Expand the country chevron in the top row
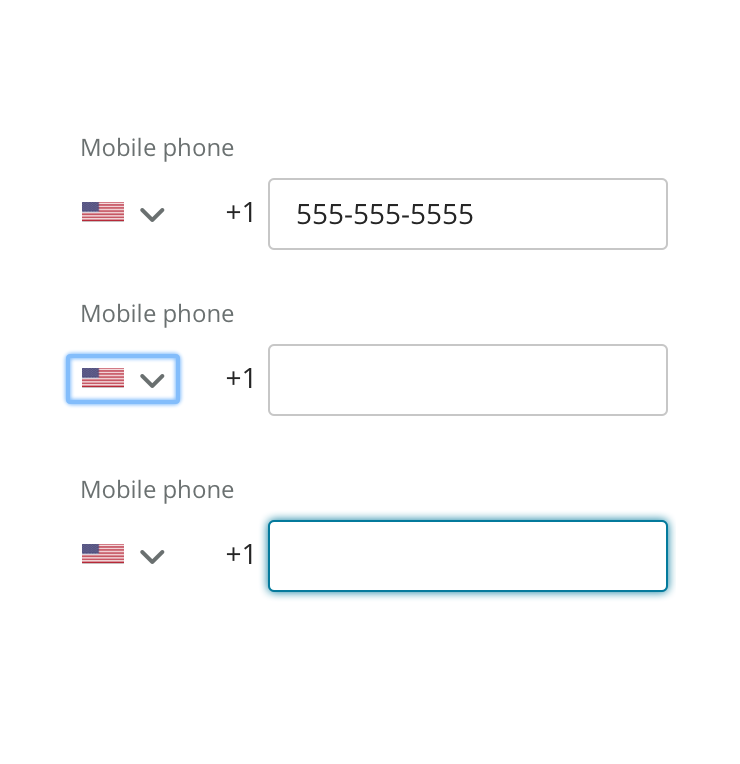Image resolution: width=740 pixels, height=764 pixels. pyautogui.click(x=152, y=214)
